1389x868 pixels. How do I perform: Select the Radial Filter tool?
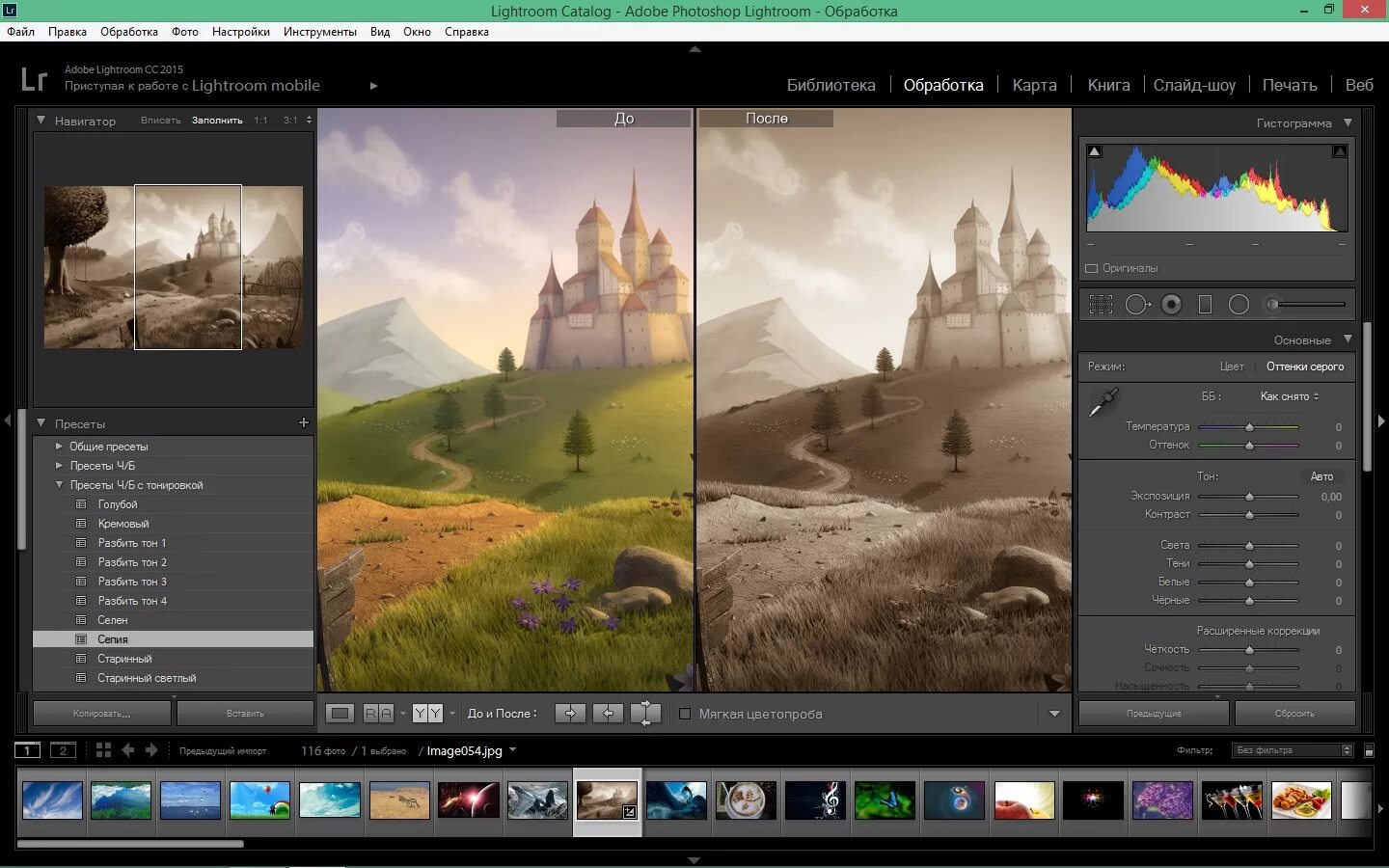1239,305
